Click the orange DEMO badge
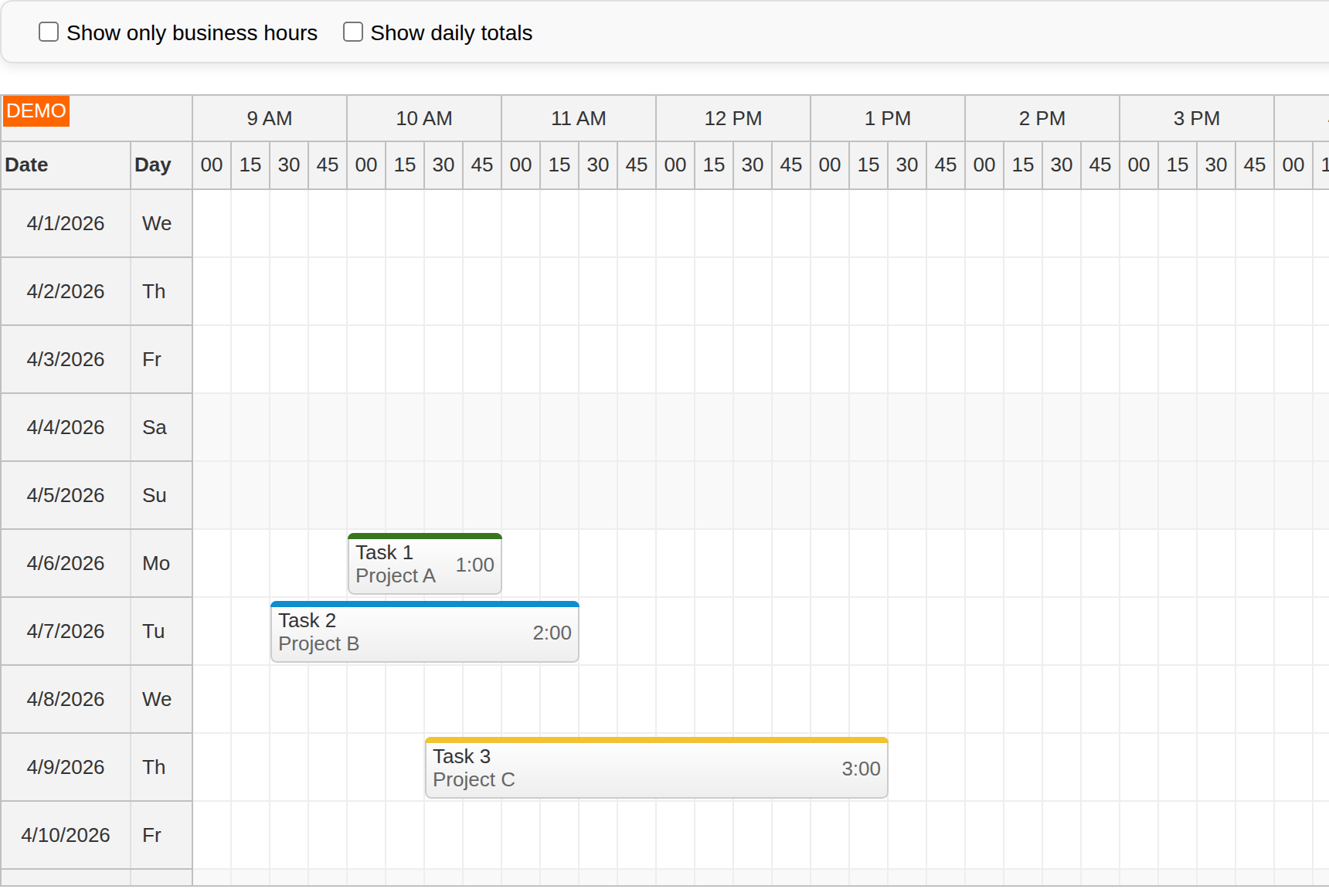This screenshot has height=896, width=1329. (36, 111)
